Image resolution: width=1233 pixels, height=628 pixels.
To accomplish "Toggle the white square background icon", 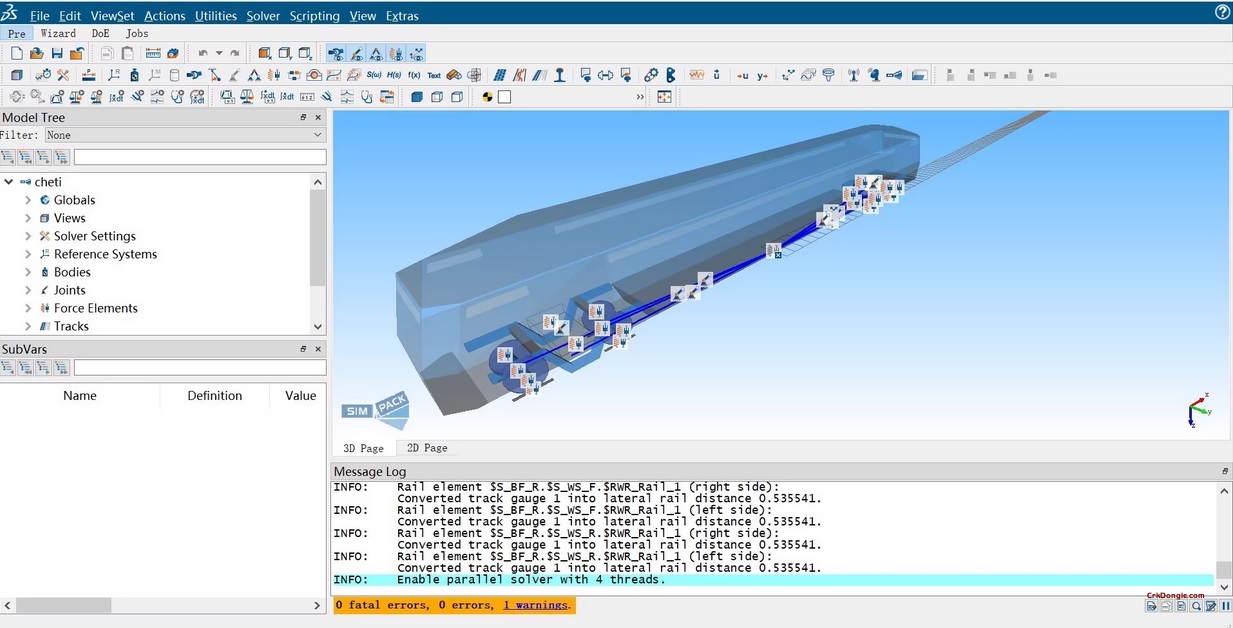I will coord(504,97).
